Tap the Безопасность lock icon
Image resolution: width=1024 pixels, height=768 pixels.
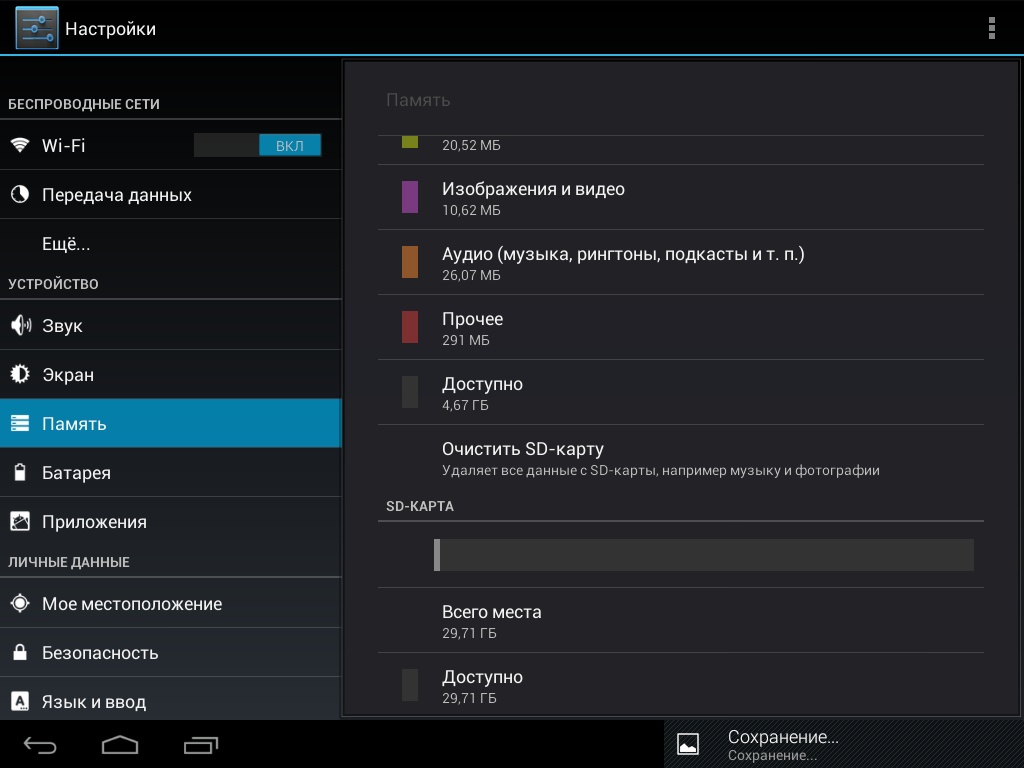[x=20, y=653]
